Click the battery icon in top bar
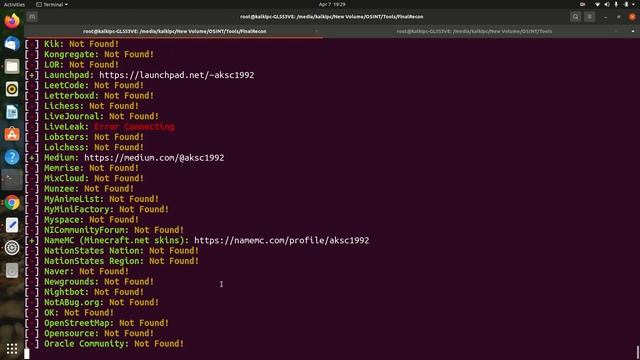 626,4
